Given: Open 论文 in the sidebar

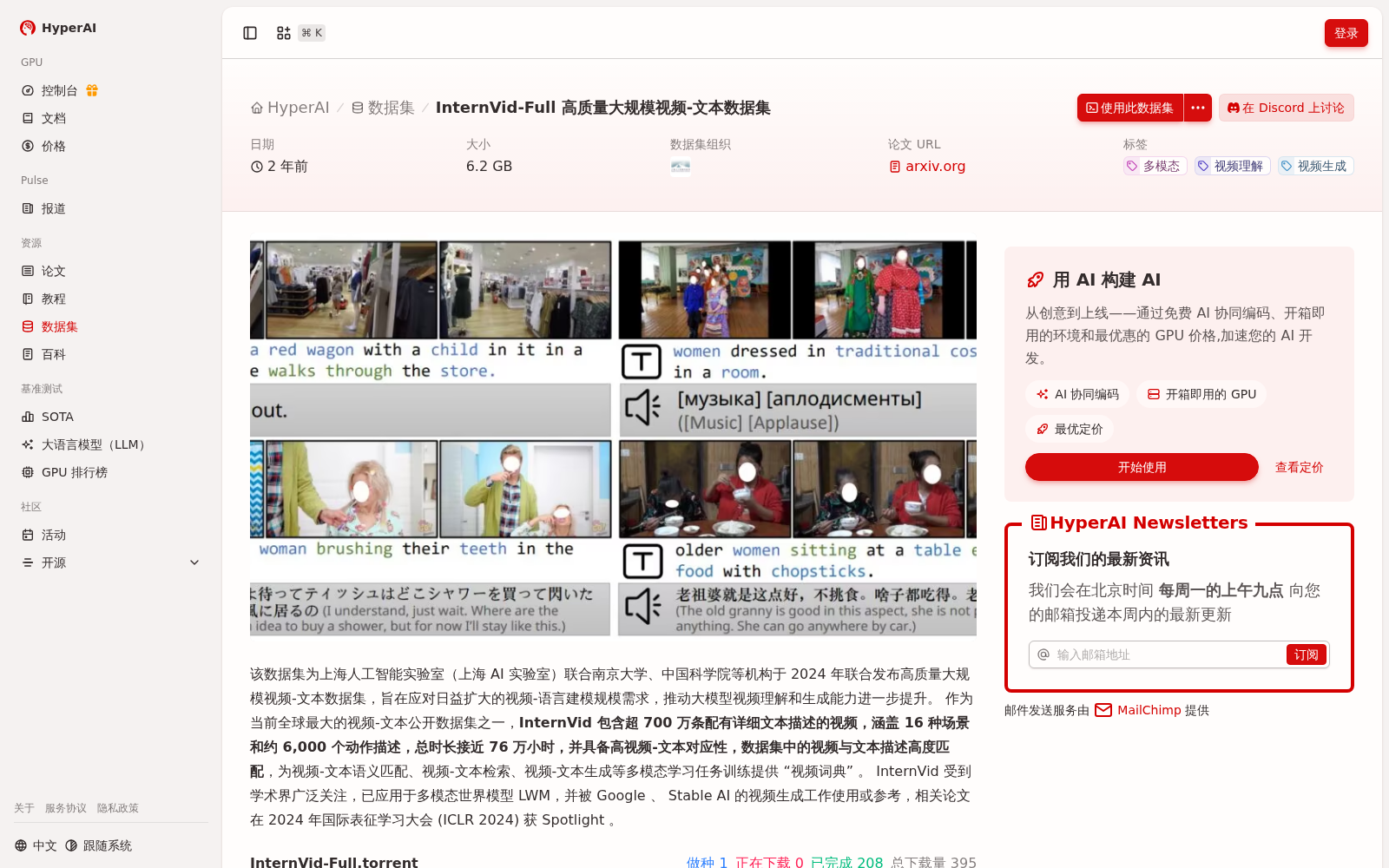Looking at the screenshot, I should point(111,271).
